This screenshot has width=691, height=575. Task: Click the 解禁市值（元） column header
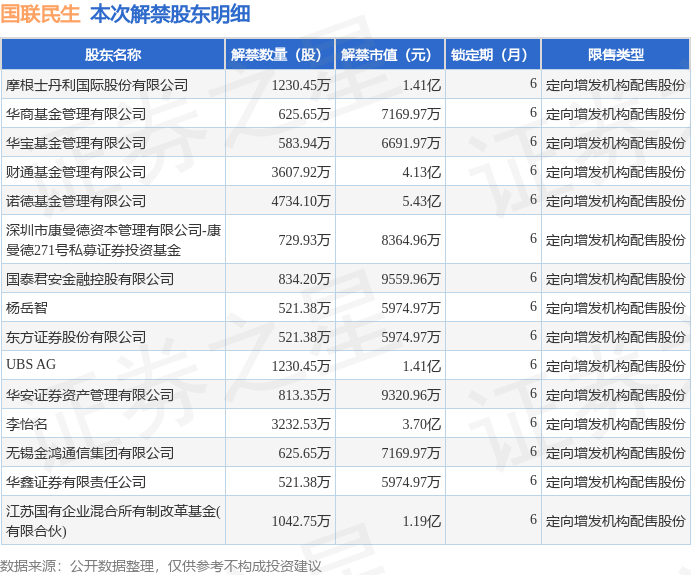click(x=390, y=55)
